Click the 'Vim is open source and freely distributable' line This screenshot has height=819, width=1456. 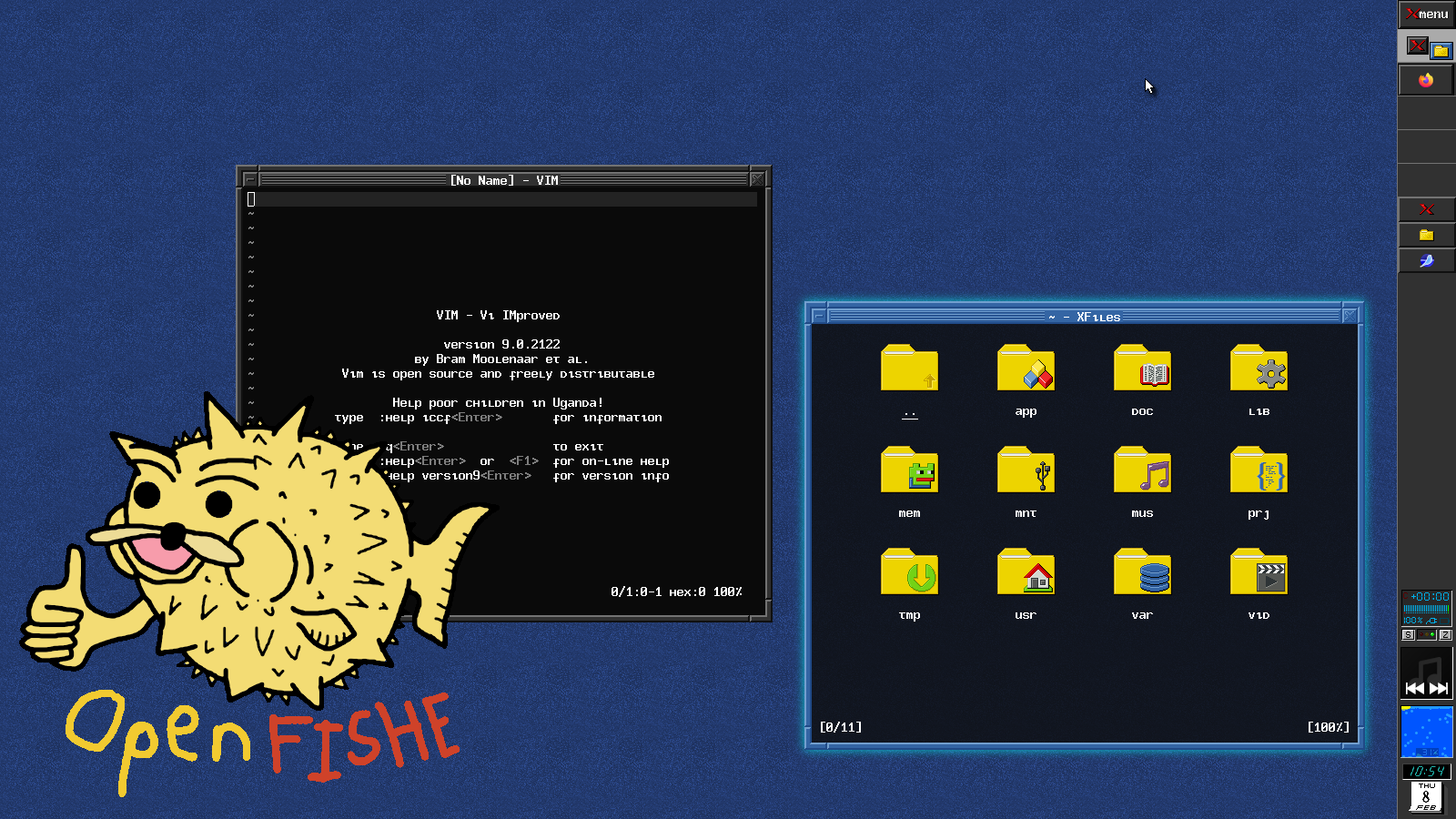tap(498, 374)
